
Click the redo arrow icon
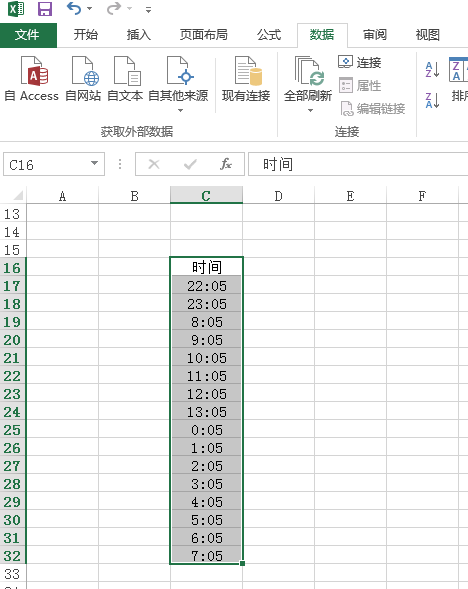coord(114,8)
